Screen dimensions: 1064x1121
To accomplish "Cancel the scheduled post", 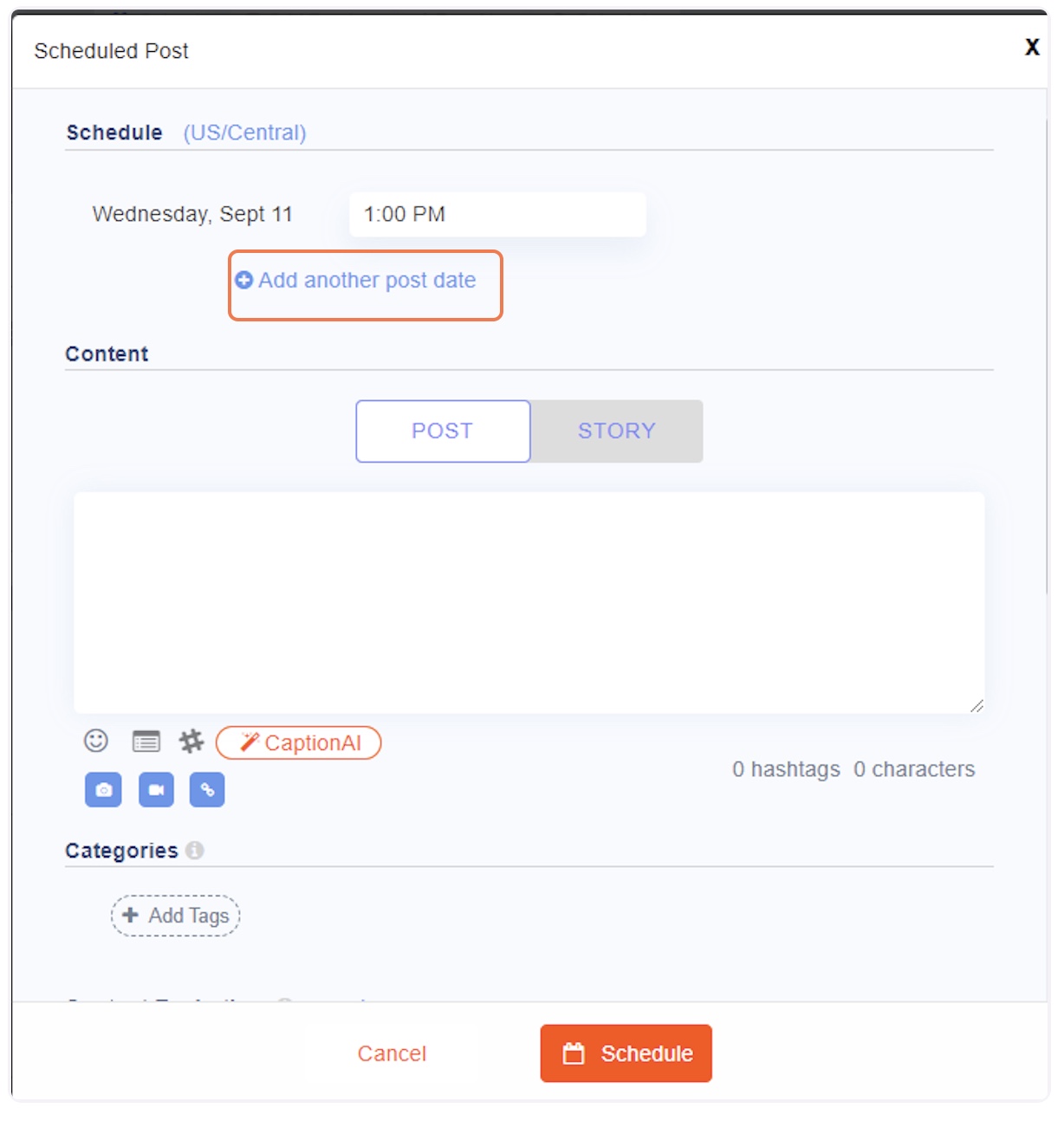I will [393, 1053].
